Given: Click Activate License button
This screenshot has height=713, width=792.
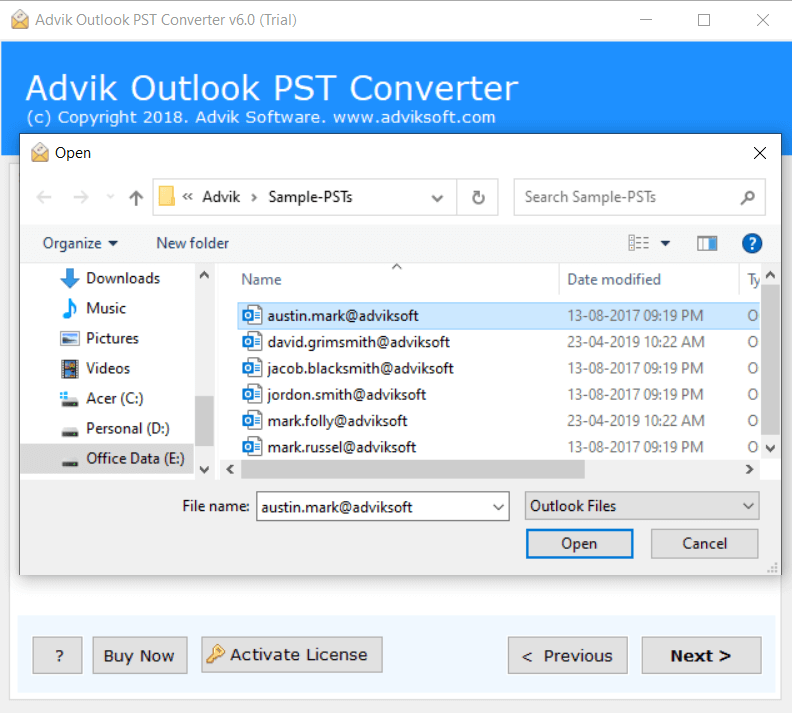Looking at the screenshot, I should [x=292, y=655].
